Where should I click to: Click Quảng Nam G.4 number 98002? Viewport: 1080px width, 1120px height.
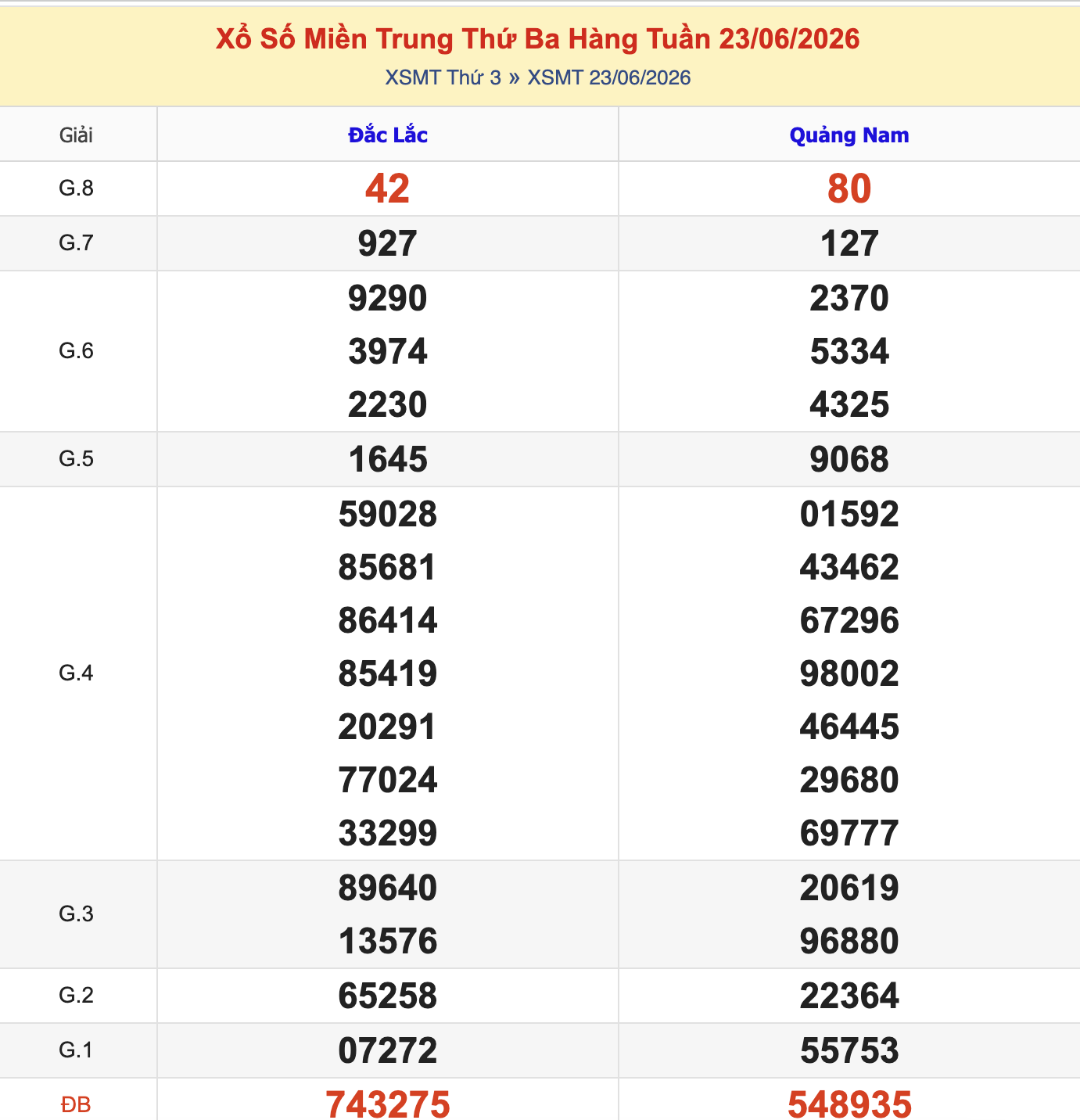click(x=849, y=673)
